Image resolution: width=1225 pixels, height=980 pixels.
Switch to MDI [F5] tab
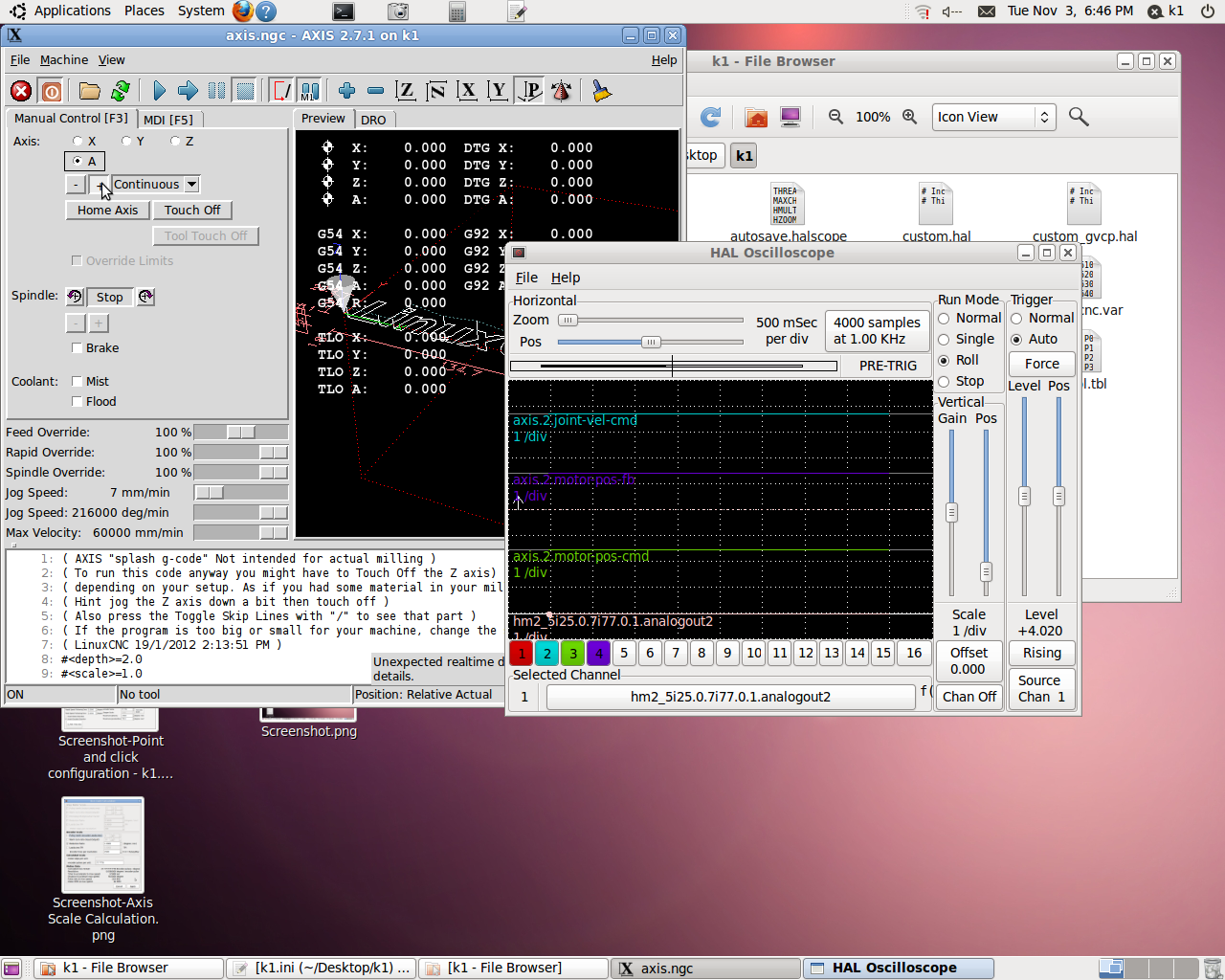point(168,120)
